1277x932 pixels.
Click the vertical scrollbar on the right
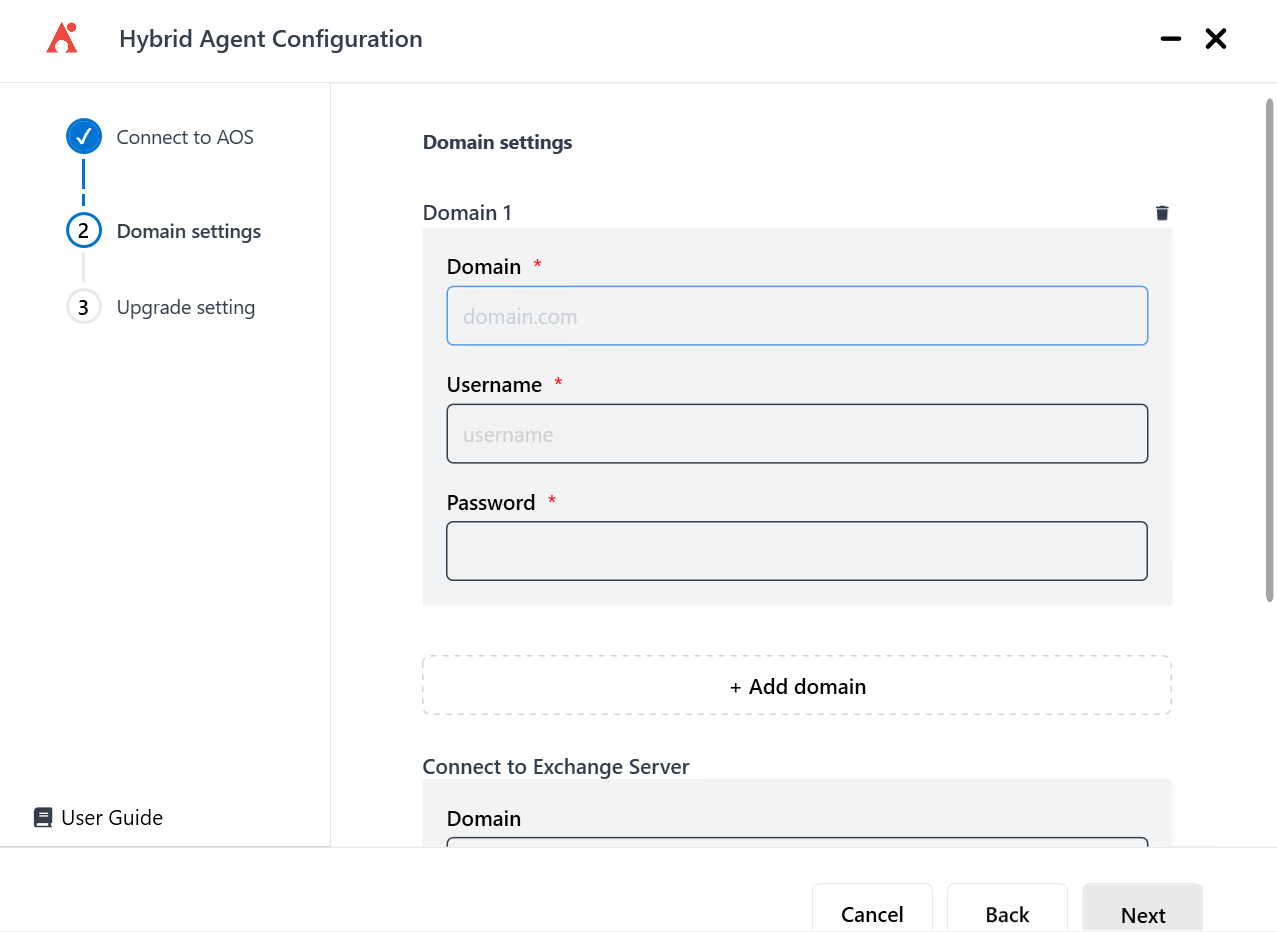tap(1270, 350)
